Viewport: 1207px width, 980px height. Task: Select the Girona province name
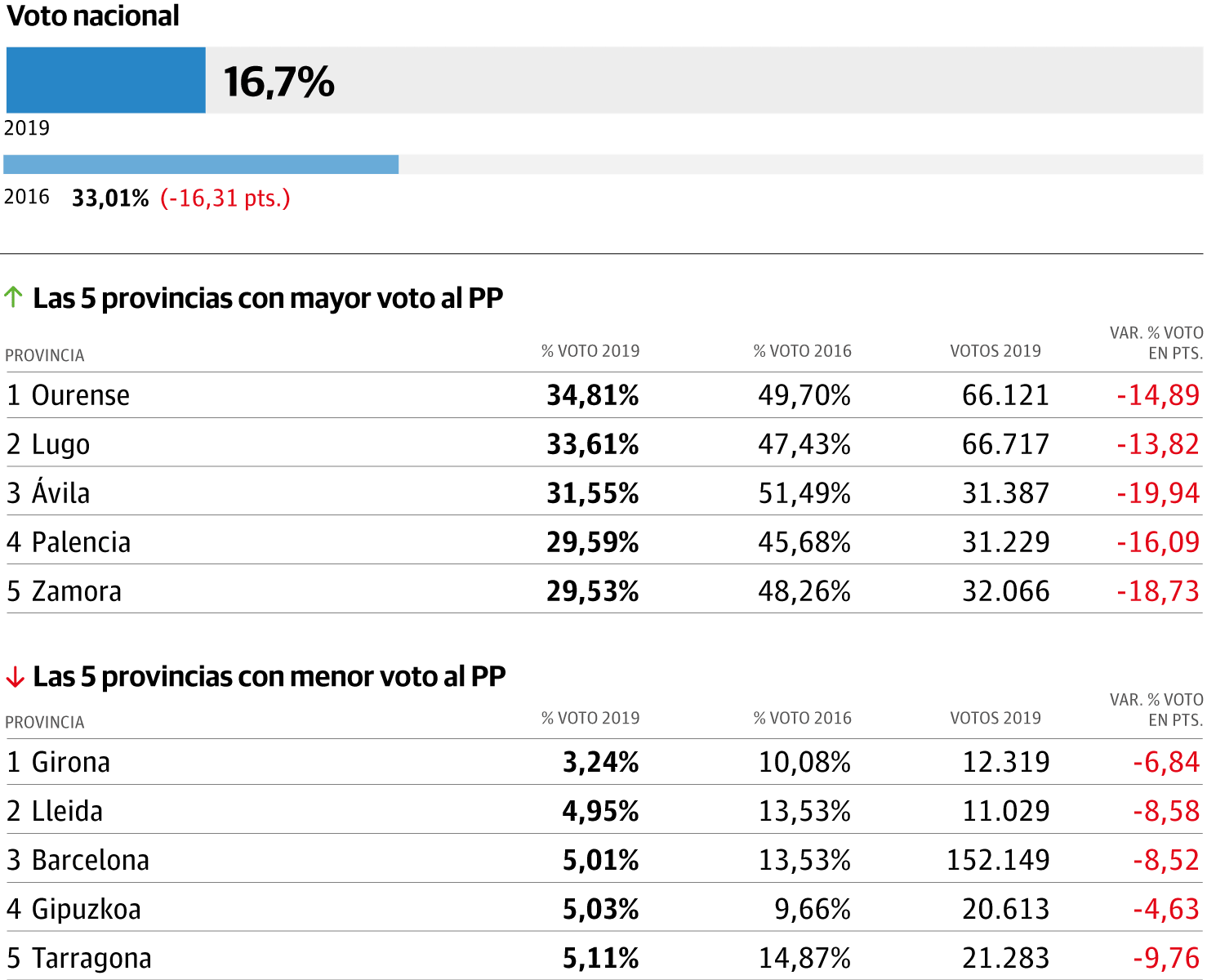[x=70, y=762]
